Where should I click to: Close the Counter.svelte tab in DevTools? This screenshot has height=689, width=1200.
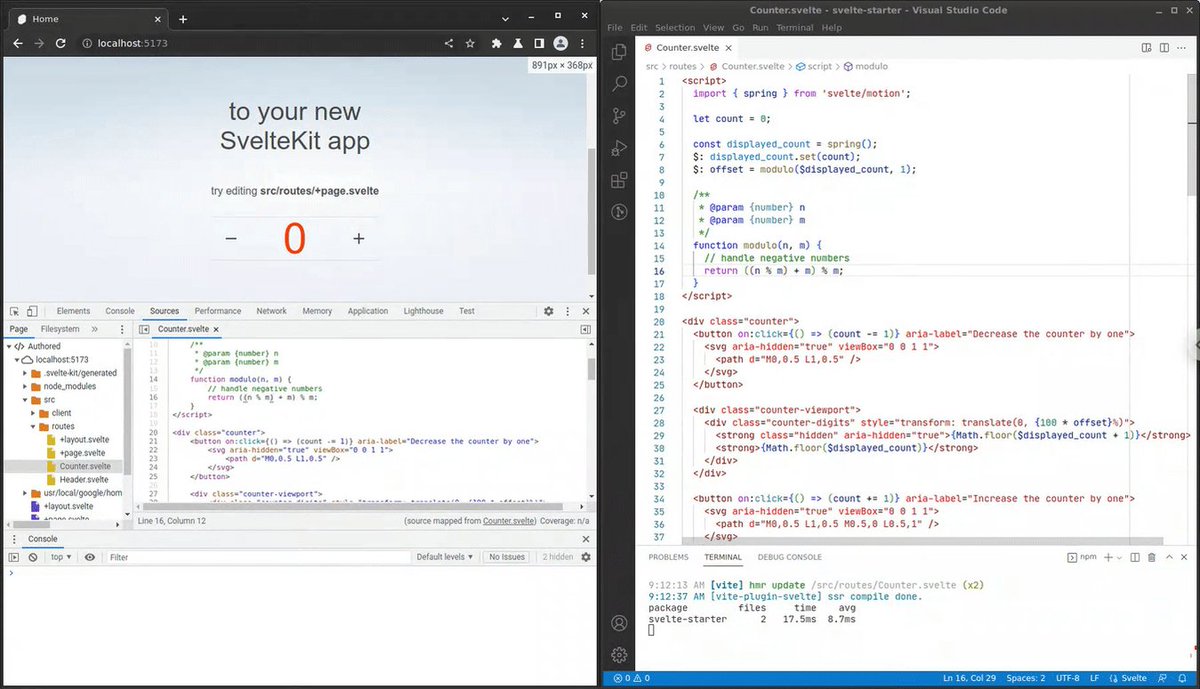click(215, 329)
